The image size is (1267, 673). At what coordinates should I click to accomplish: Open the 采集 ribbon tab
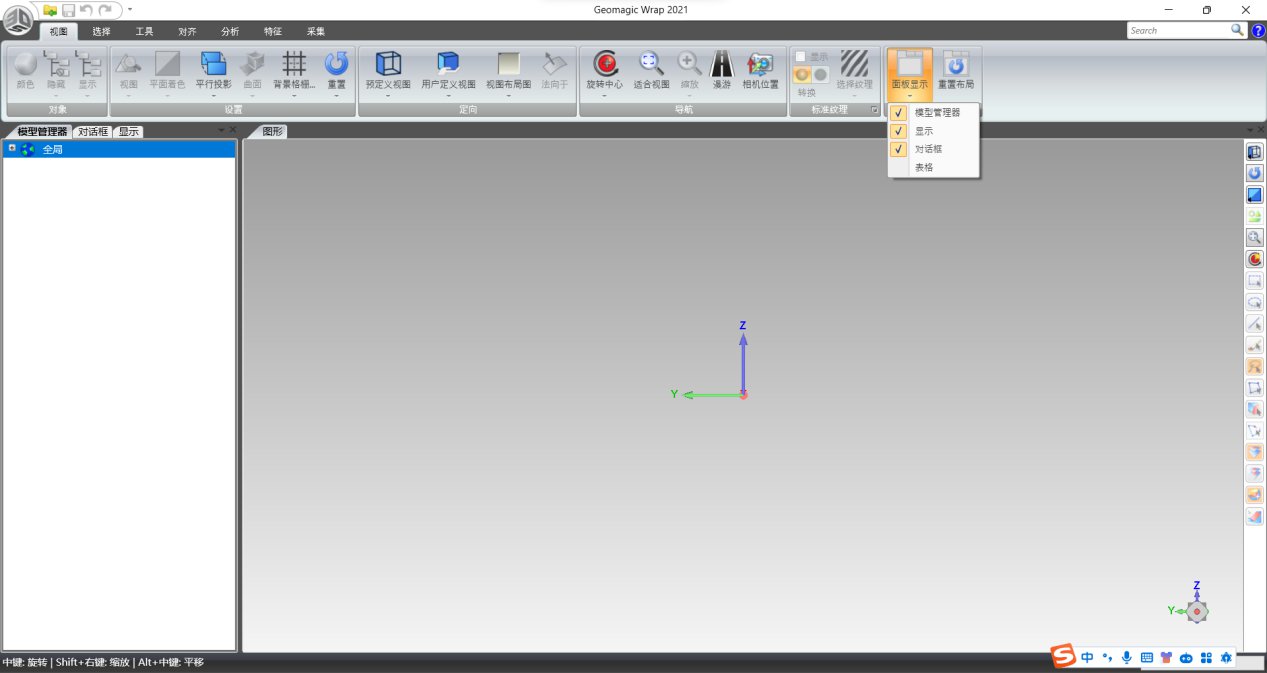(316, 31)
